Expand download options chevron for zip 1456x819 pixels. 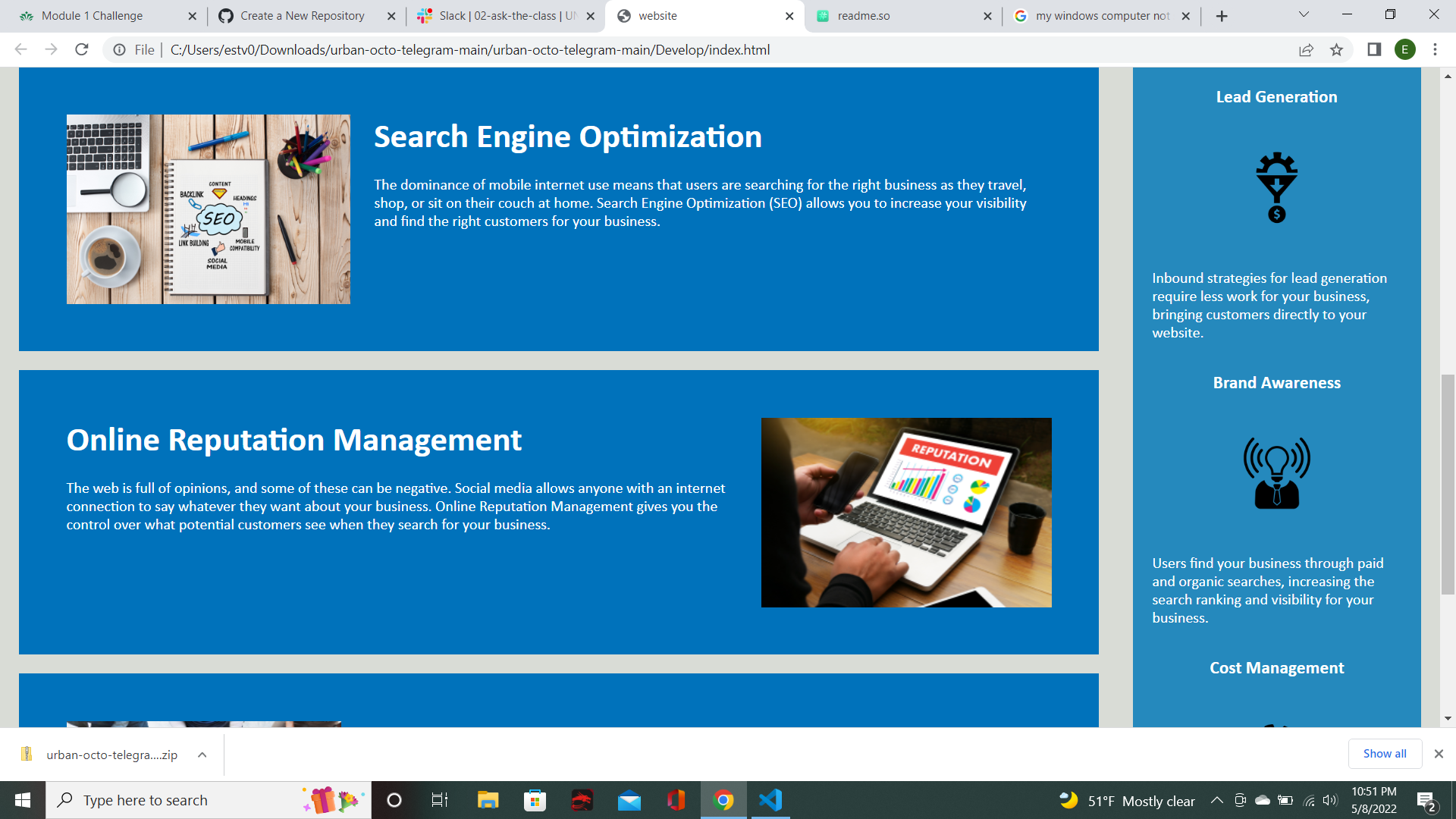202,755
